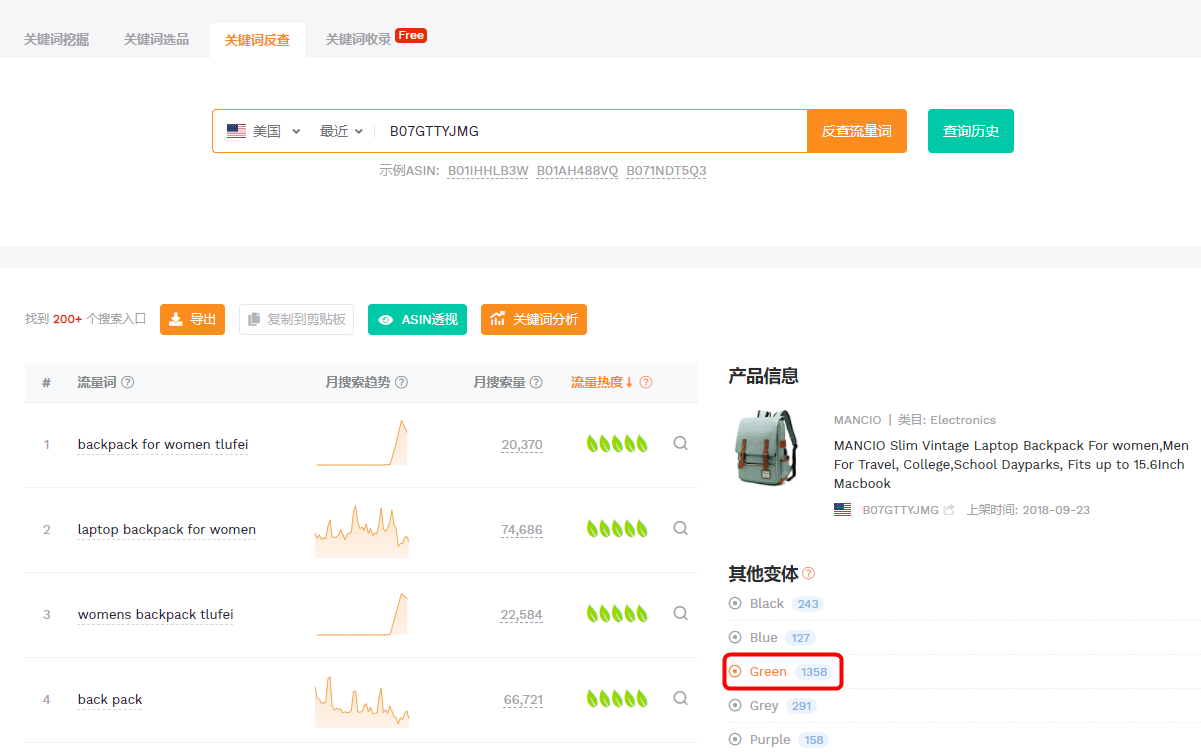Click the 导出 export button
1201x754 pixels.
click(x=192, y=319)
